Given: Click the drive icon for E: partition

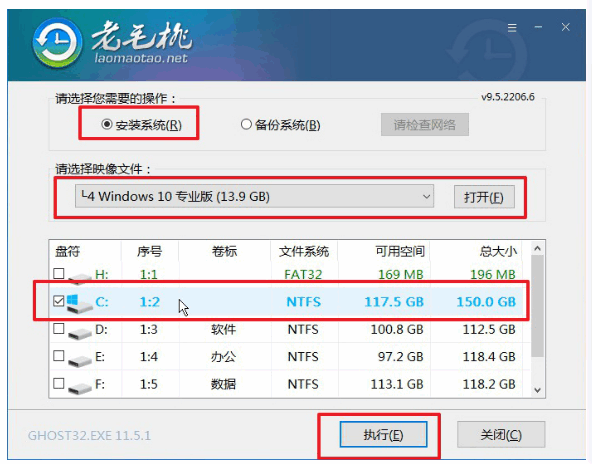Looking at the screenshot, I should 80,360.
